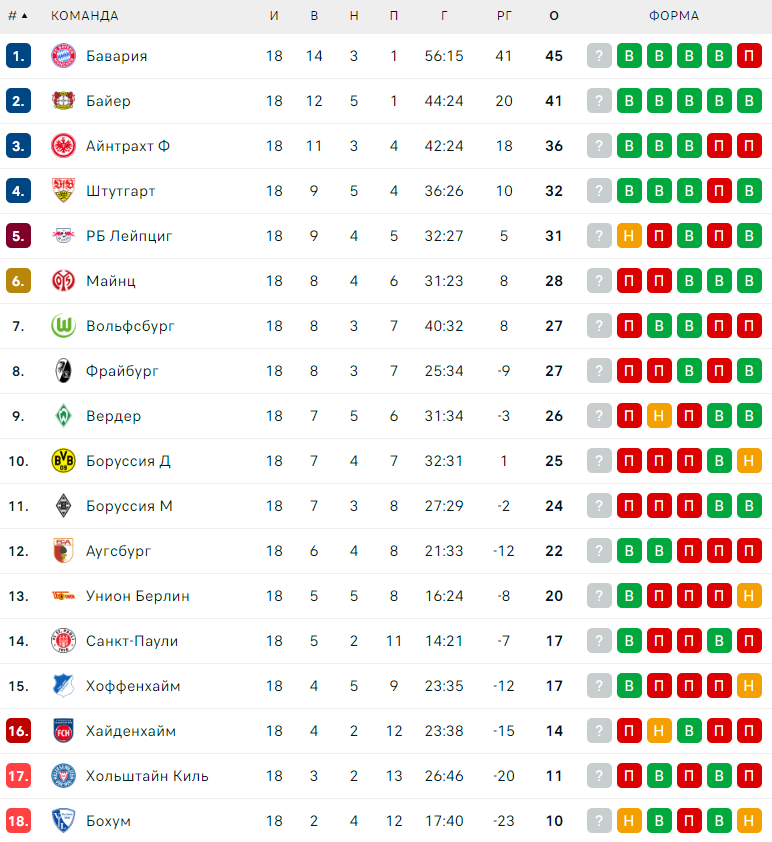772x842 pixels.
Task: Click the Бавария club logo
Action: (x=63, y=56)
